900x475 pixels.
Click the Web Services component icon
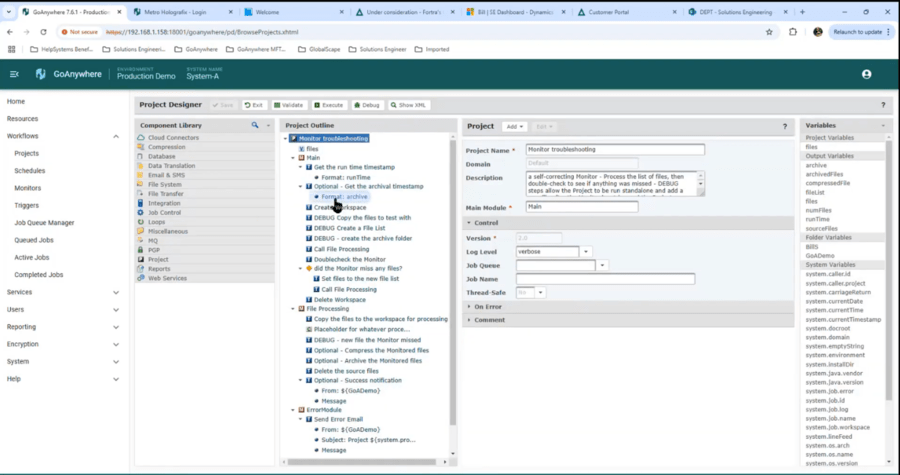(x=140, y=278)
